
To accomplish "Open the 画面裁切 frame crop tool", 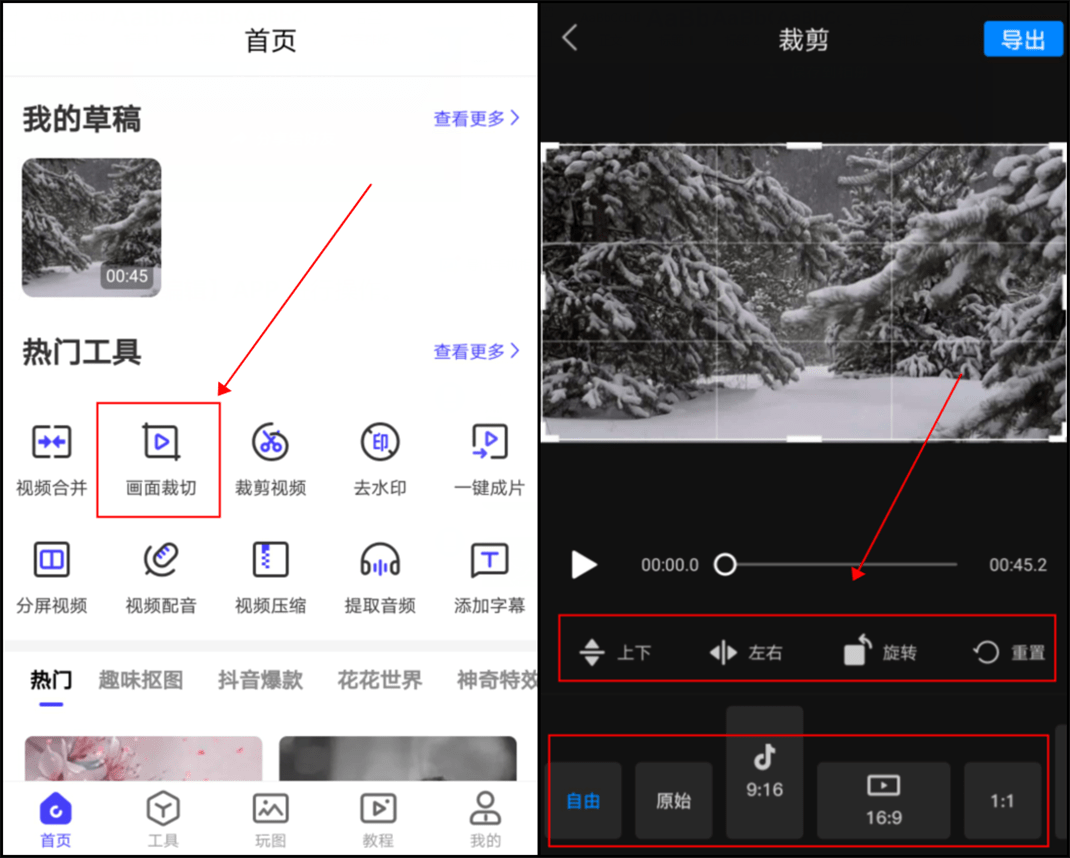I will click(161, 460).
